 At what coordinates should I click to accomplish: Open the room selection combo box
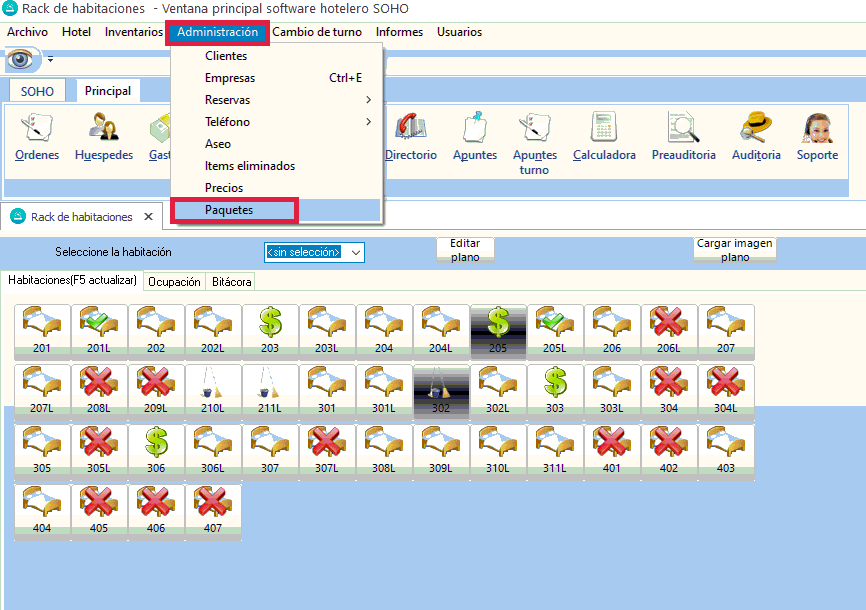[314, 252]
